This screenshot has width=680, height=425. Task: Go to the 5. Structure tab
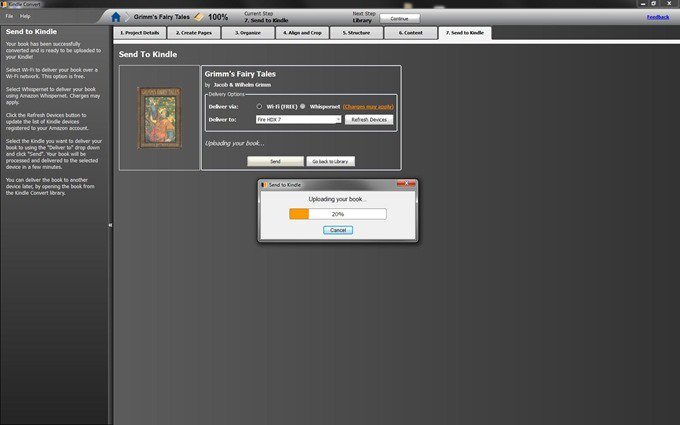pos(356,33)
